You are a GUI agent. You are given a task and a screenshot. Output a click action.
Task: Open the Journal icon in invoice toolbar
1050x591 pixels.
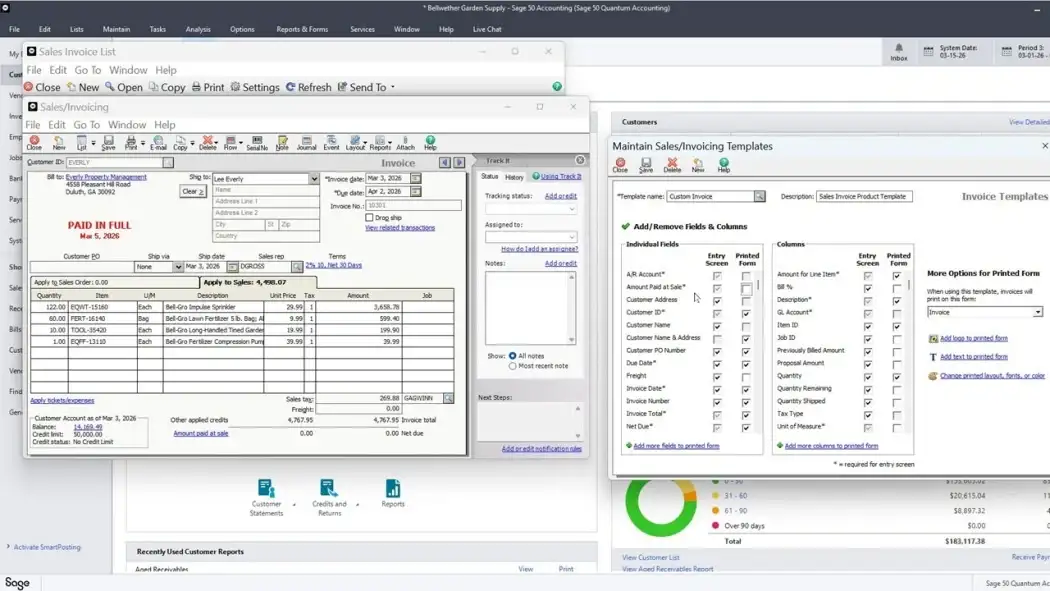coord(306,143)
